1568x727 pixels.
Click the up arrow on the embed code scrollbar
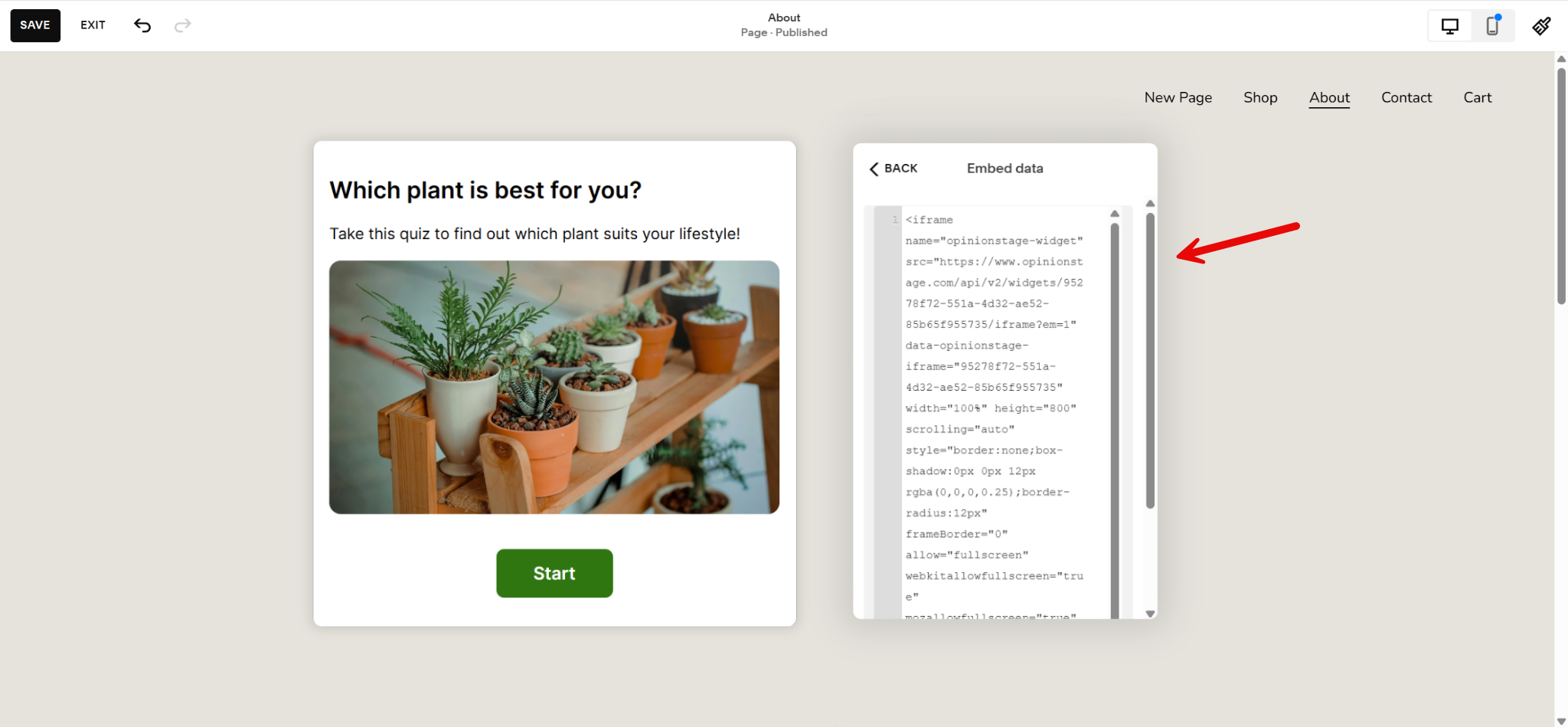1116,214
